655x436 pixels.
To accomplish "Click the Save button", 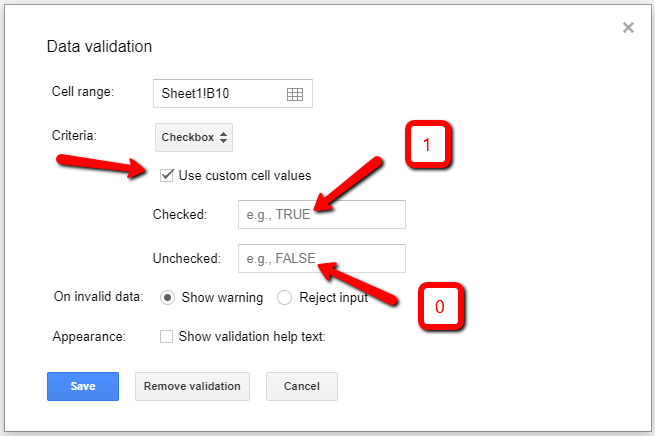I will [x=83, y=386].
